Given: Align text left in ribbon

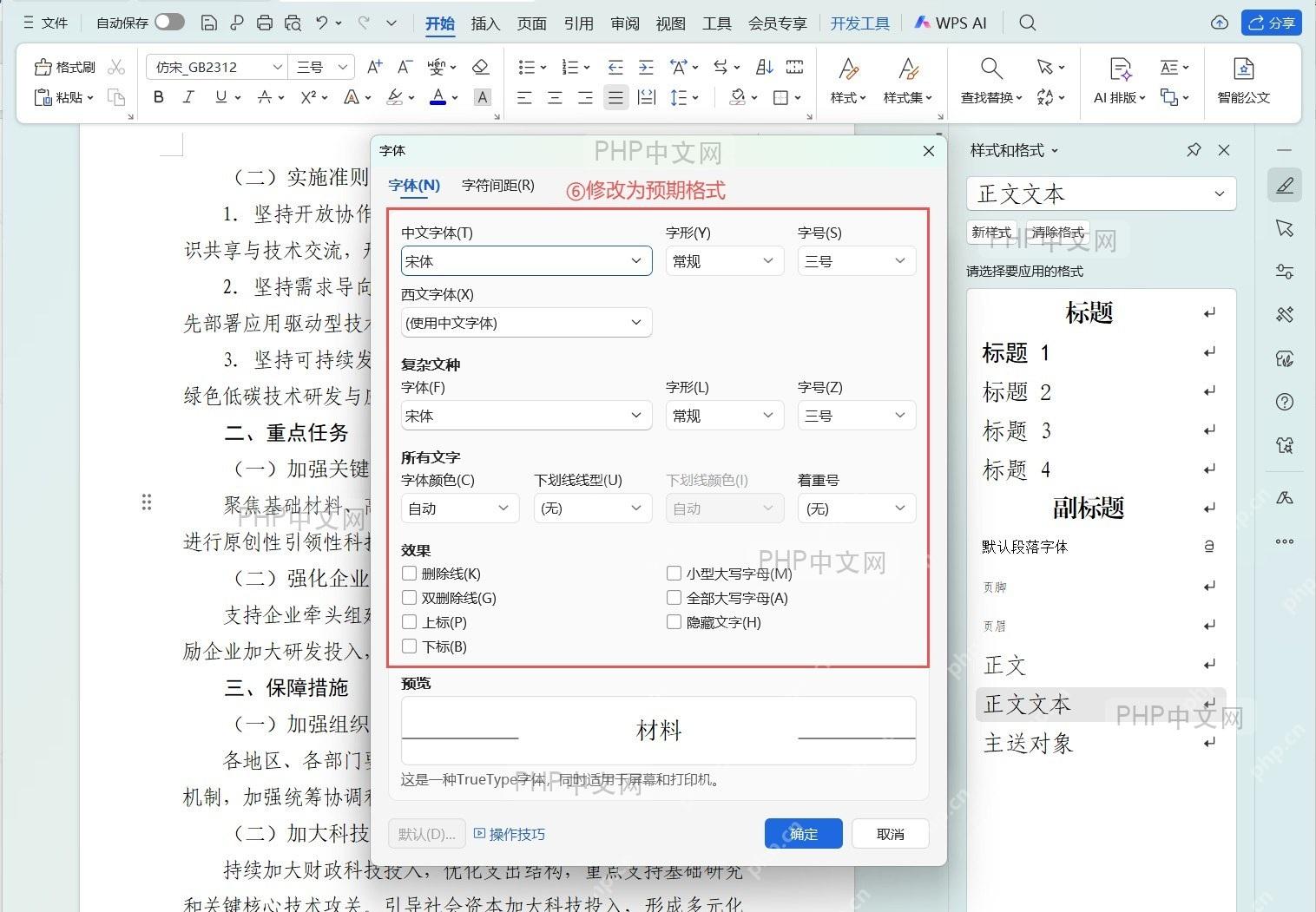Looking at the screenshot, I should [x=524, y=97].
